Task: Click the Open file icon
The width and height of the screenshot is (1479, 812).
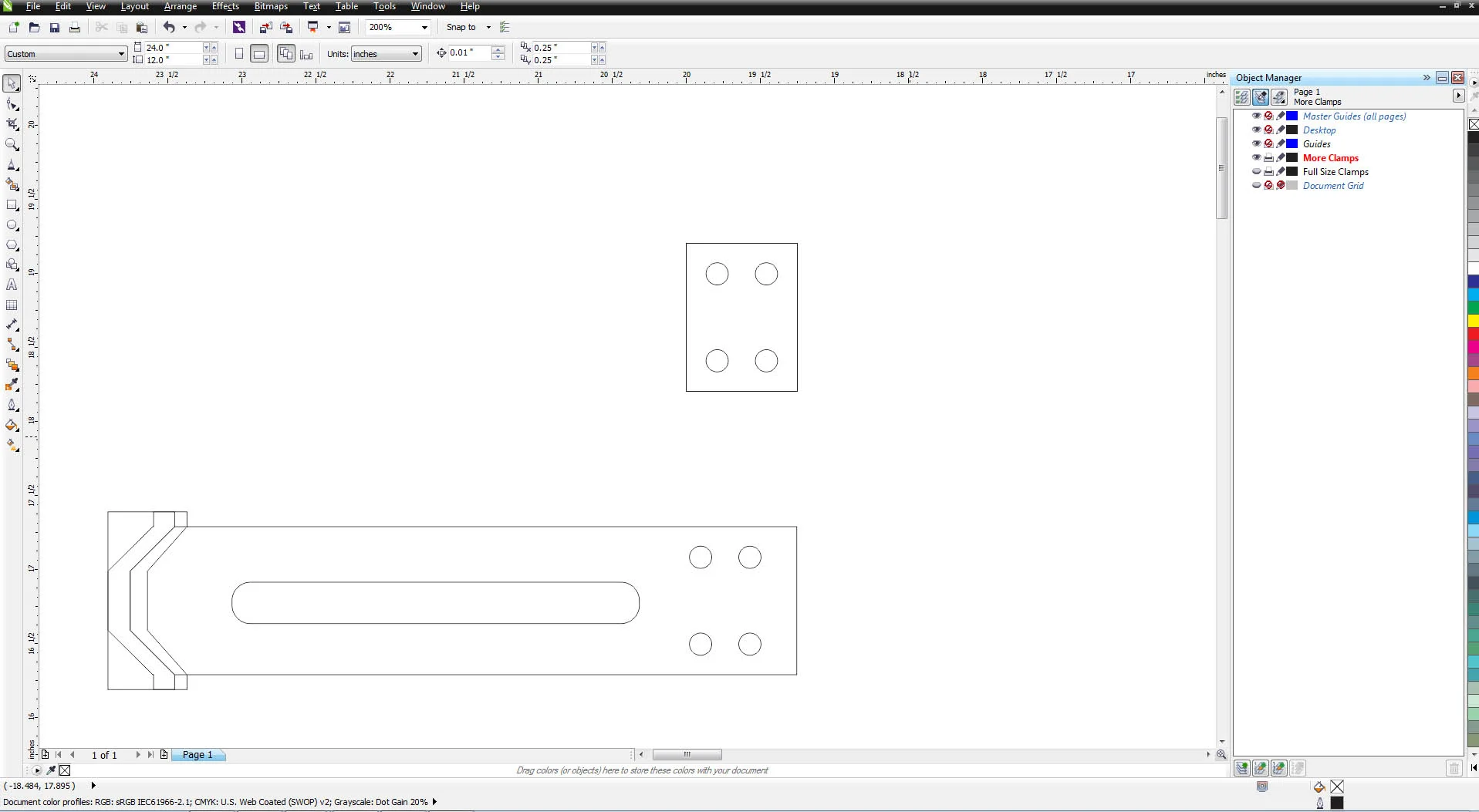Action: pos(34,27)
